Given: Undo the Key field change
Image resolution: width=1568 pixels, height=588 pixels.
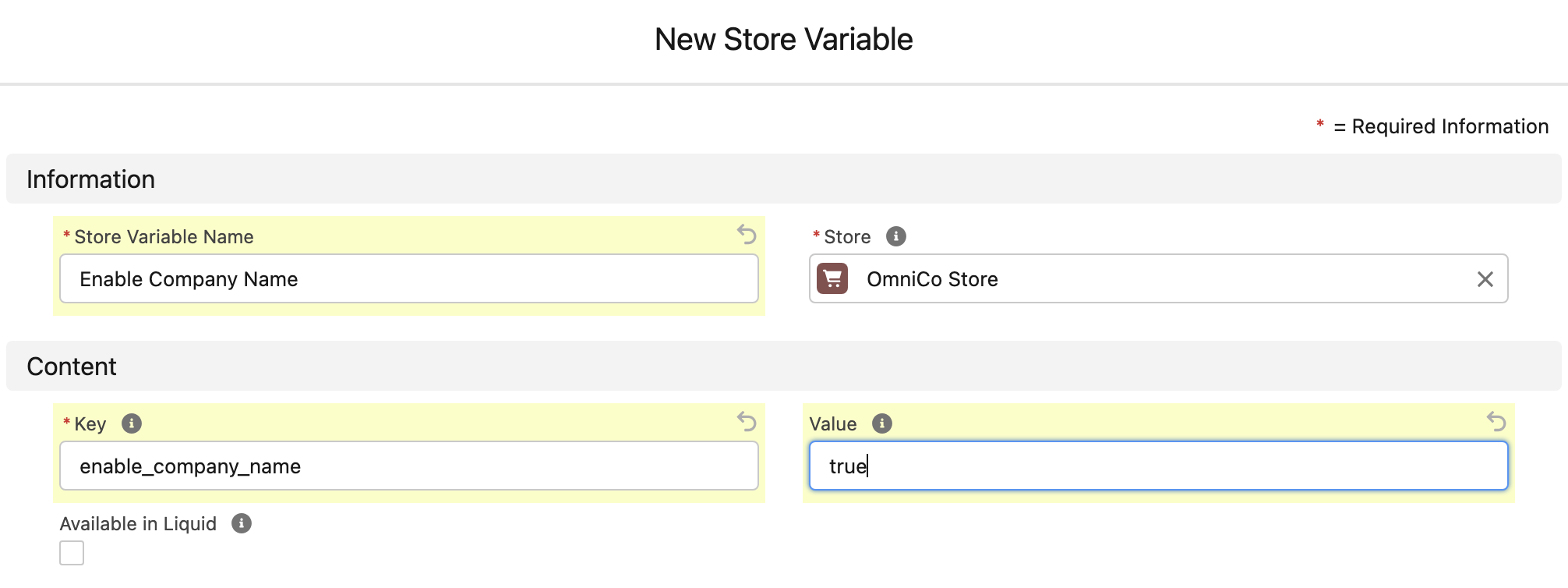Looking at the screenshot, I should pos(747,421).
